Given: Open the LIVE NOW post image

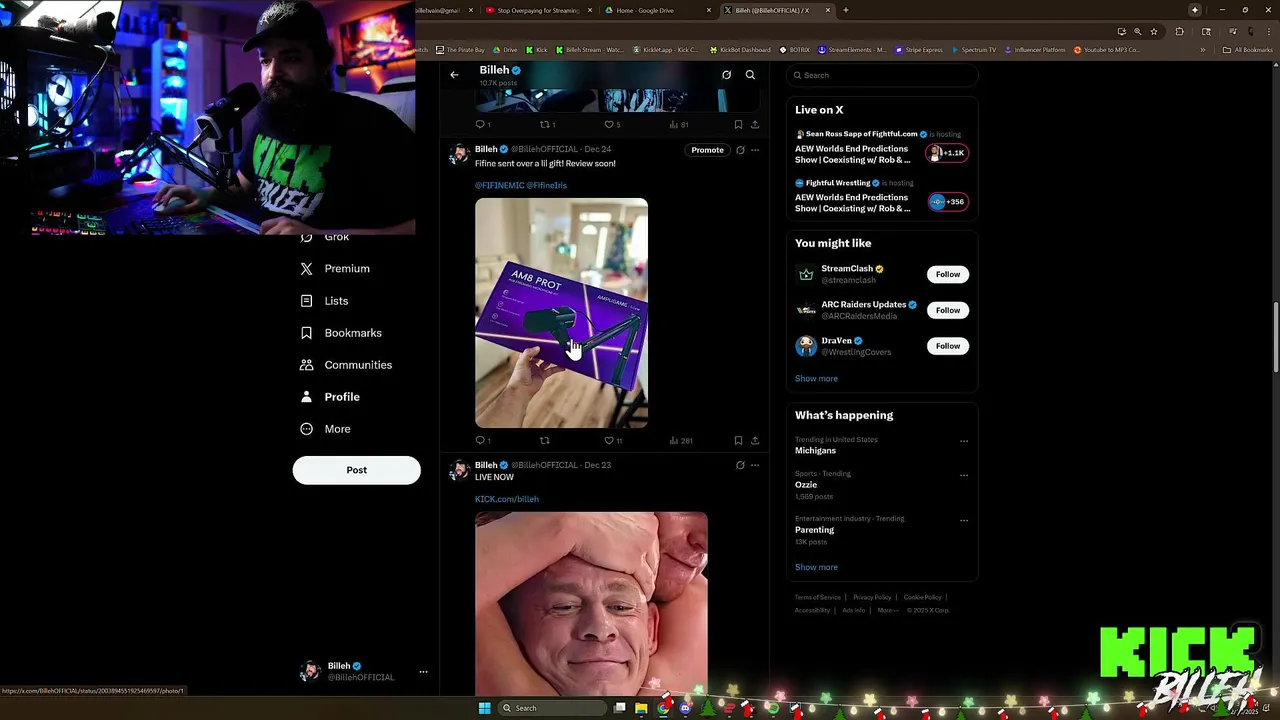Looking at the screenshot, I should point(591,604).
